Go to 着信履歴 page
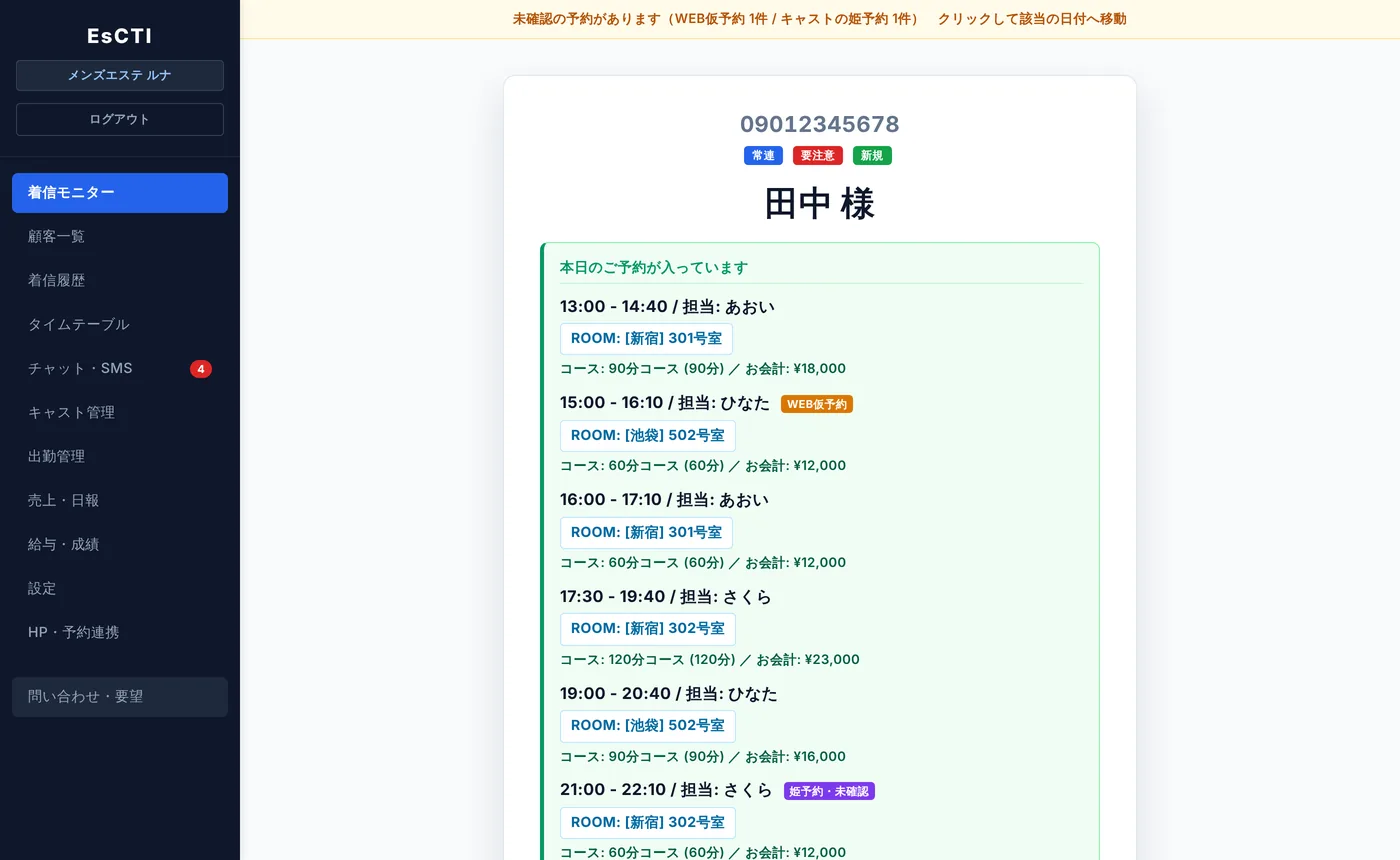 click(x=120, y=281)
